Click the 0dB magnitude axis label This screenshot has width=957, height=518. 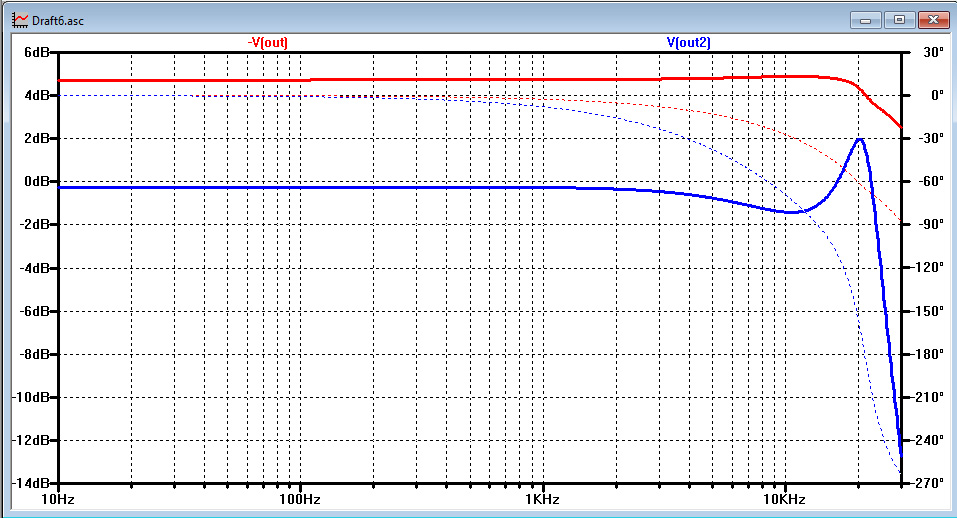(x=36, y=181)
